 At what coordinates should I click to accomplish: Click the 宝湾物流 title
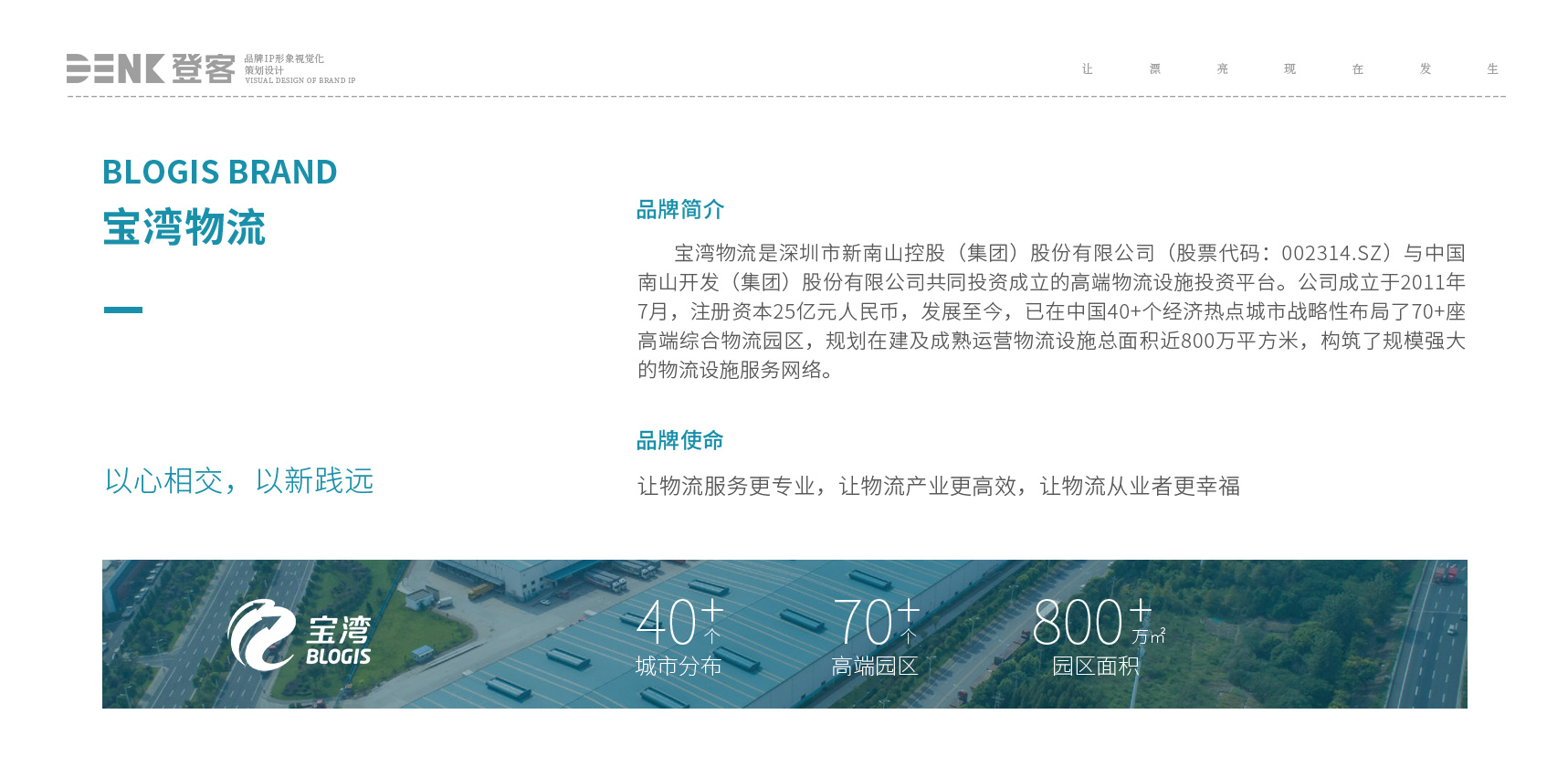[184, 227]
